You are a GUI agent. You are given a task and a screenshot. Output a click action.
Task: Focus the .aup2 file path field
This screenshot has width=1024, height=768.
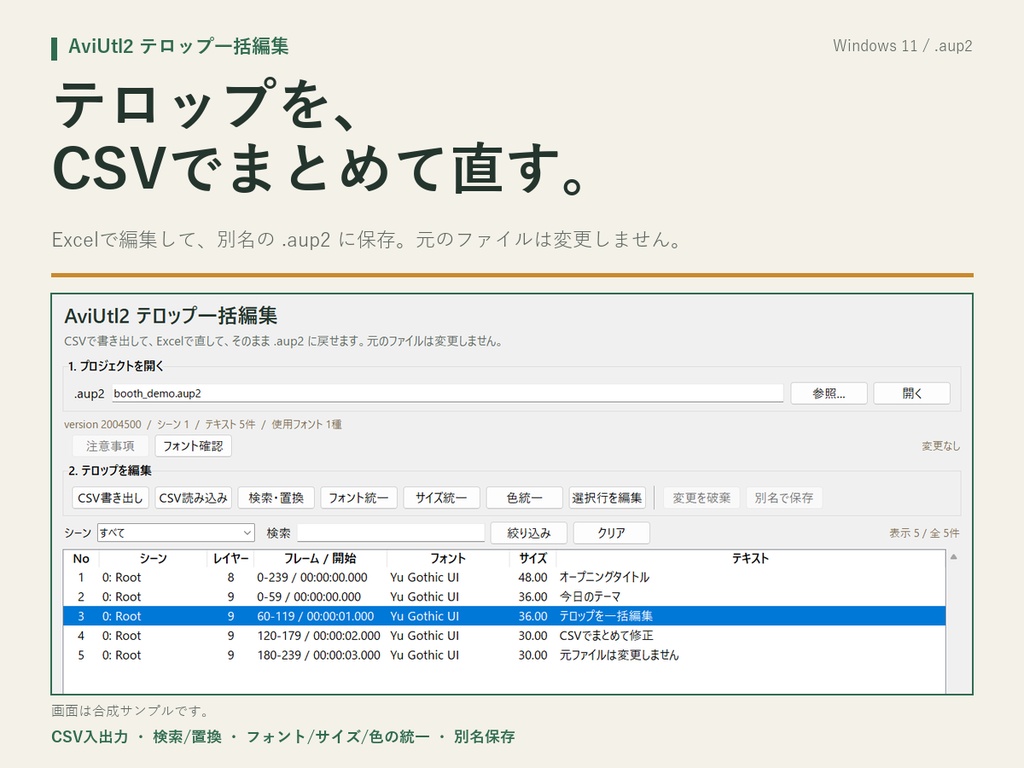point(447,393)
